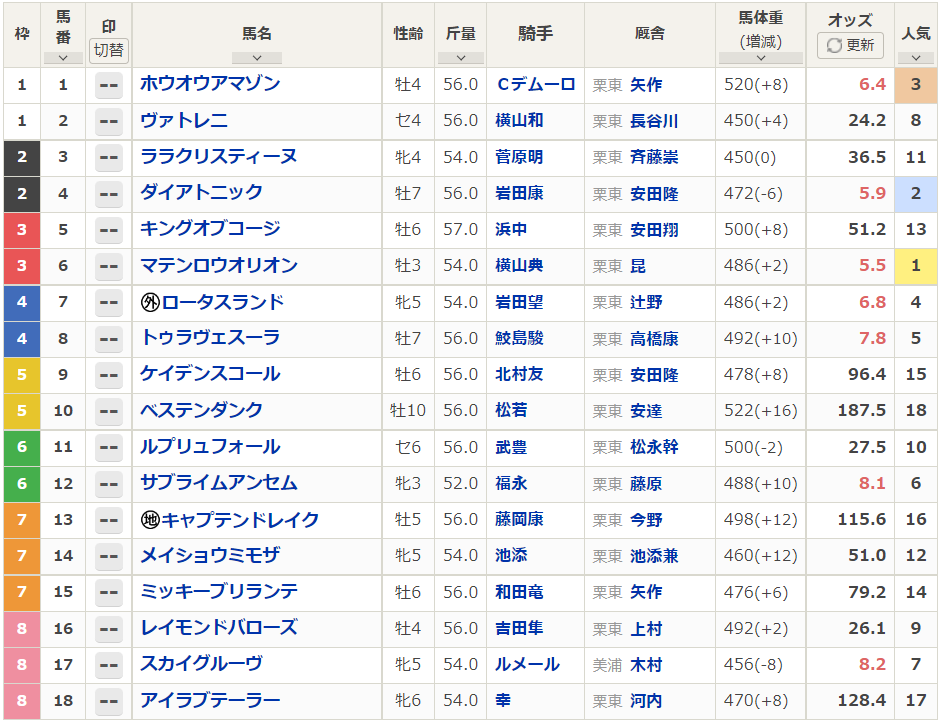Open trainer page for 昆
Image resolution: width=938 pixels, height=720 pixels.
coord(638,266)
